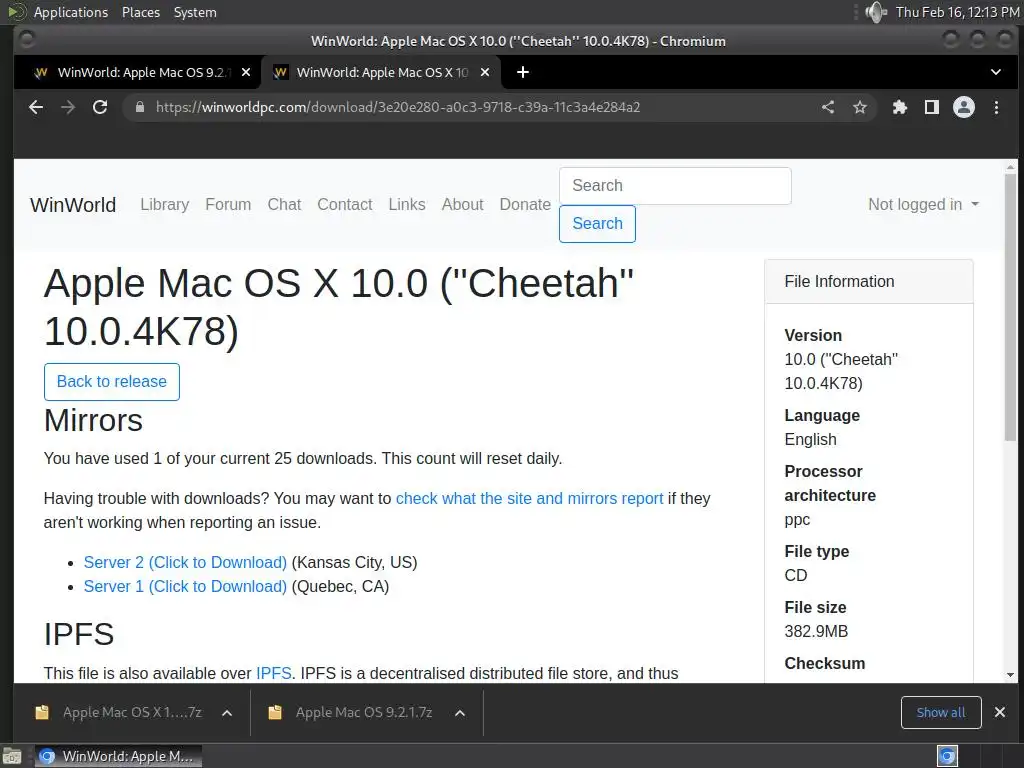Image resolution: width=1024 pixels, height=768 pixels.
Task: Open the Extensions puzzle icon
Action: click(x=900, y=107)
